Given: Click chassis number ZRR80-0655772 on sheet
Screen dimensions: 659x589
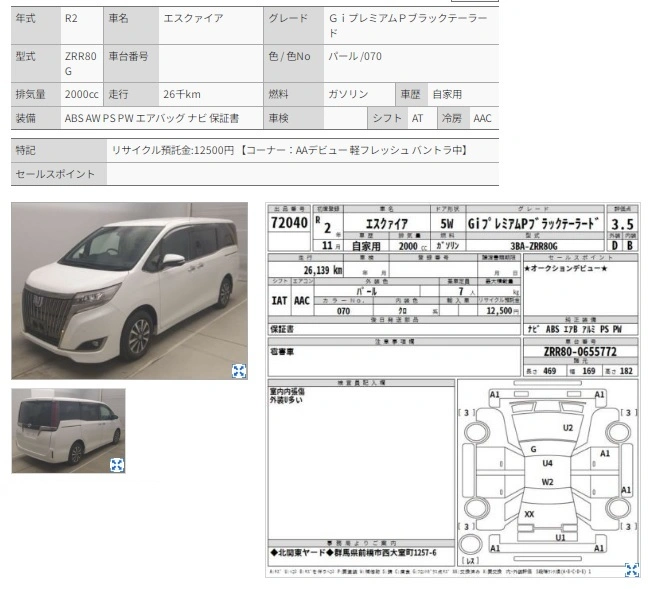Looking at the screenshot, I should (580, 351).
